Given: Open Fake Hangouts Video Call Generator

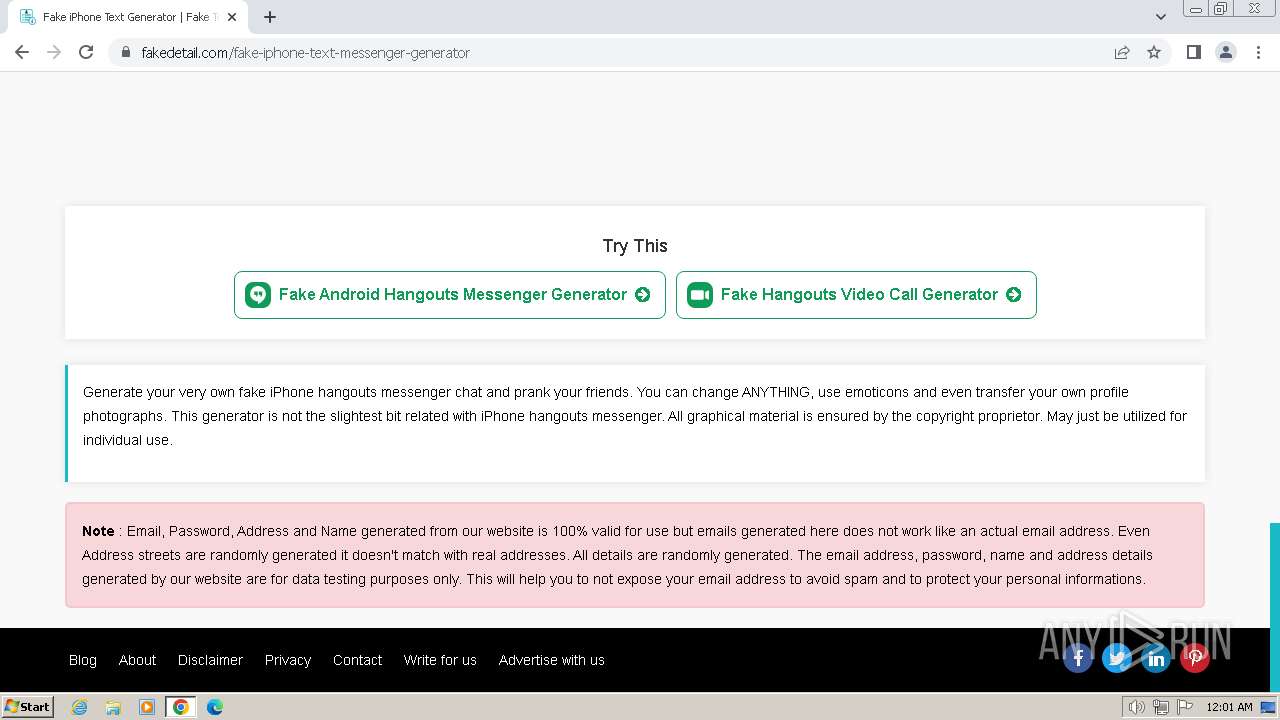Looking at the screenshot, I should 856,295.
